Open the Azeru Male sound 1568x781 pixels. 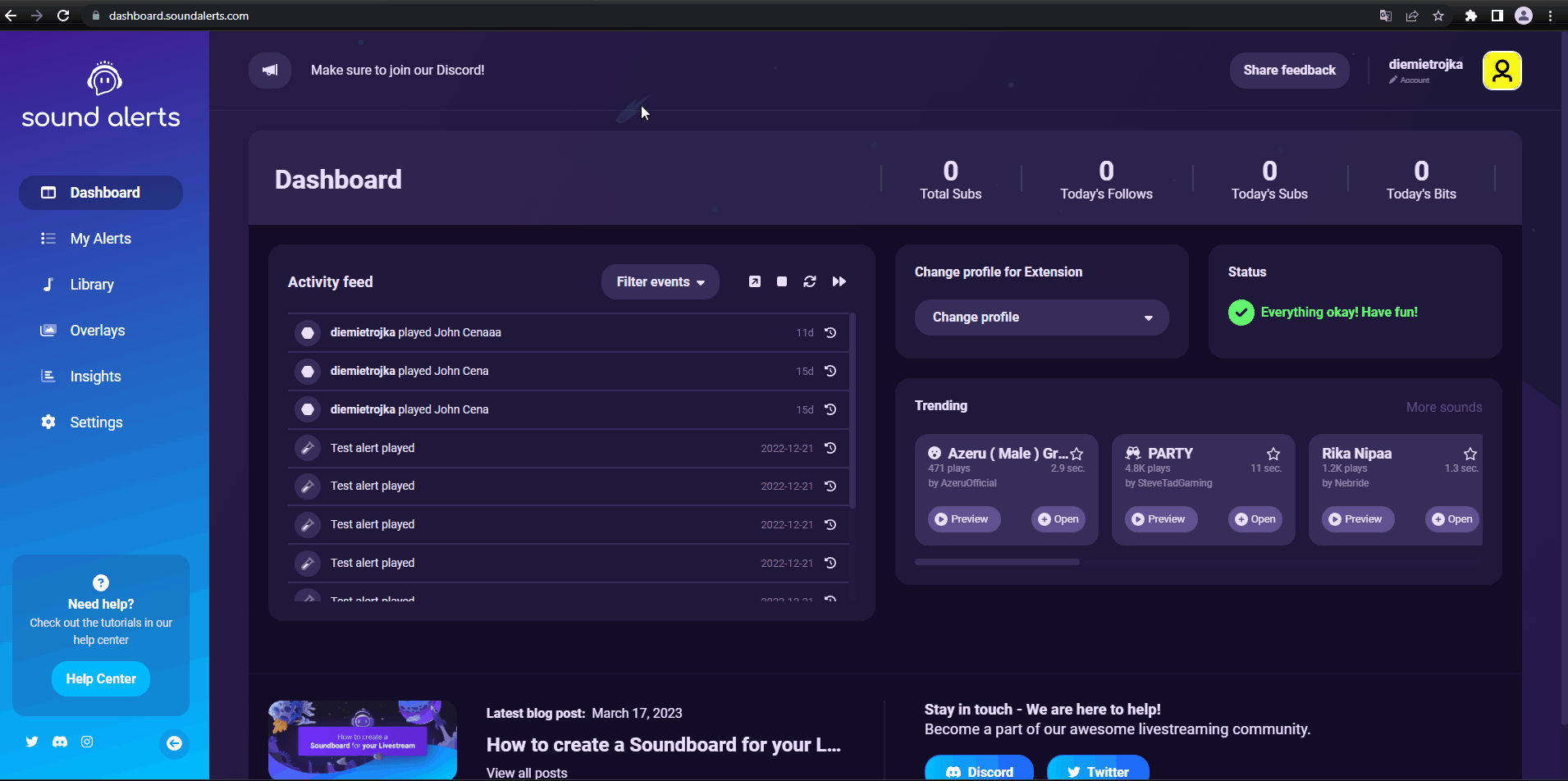[1058, 519]
